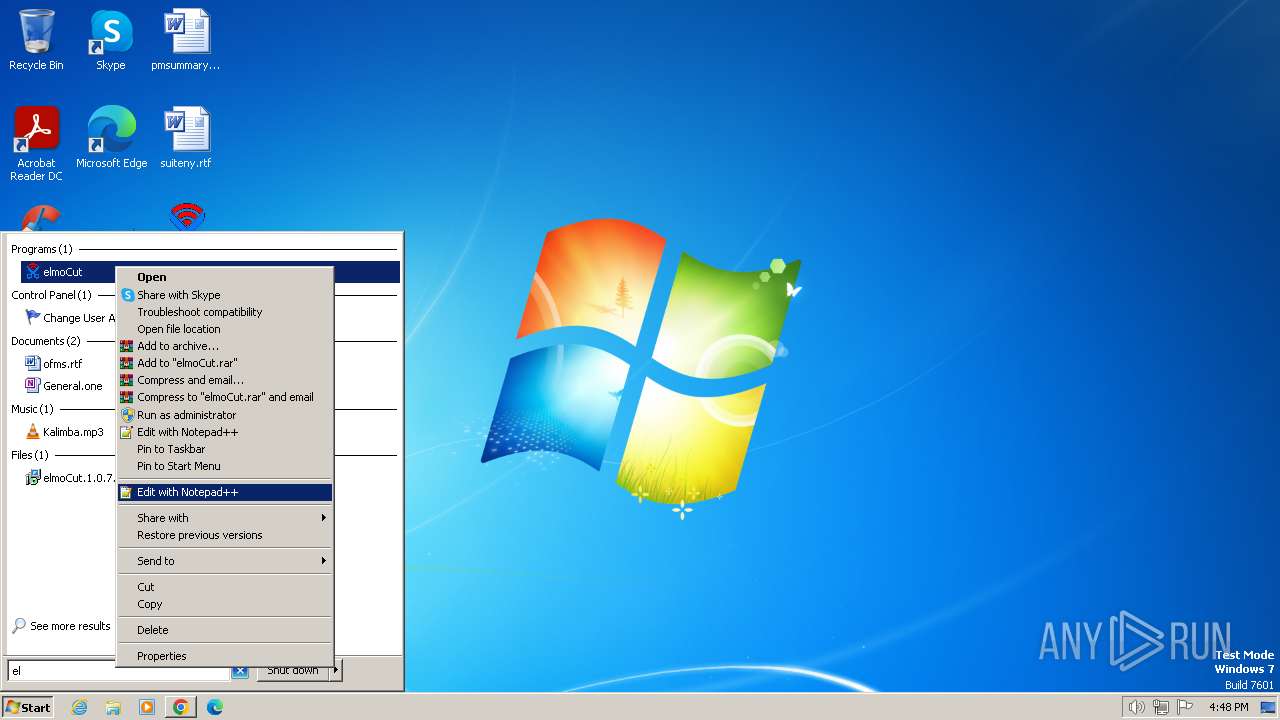Image resolution: width=1280 pixels, height=720 pixels.
Task: Select Pin to Taskbar entry
Action: tap(224, 449)
